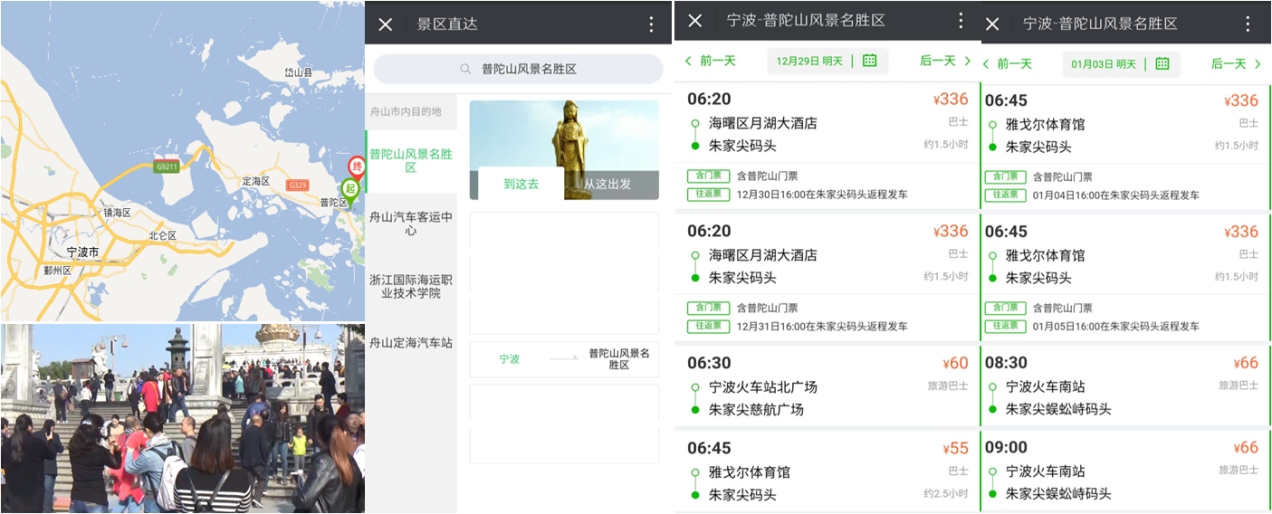The image size is (1272, 514).
Task: Switch to the 从这出发 tab
Action: point(608,184)
